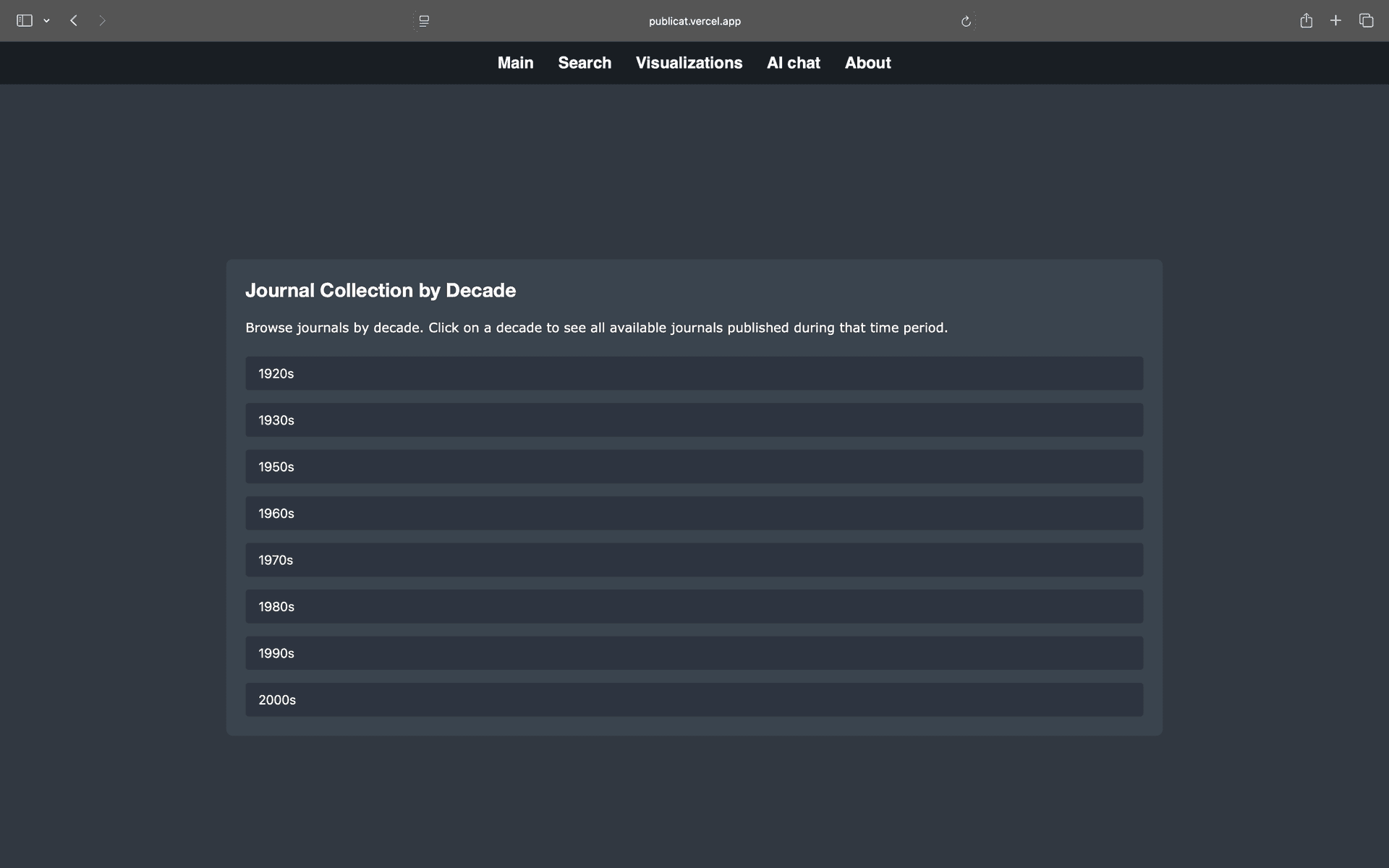This screenshot has height=868, width=1389.
Task: Click the forward navigation arrow
Action: point(102,21)
